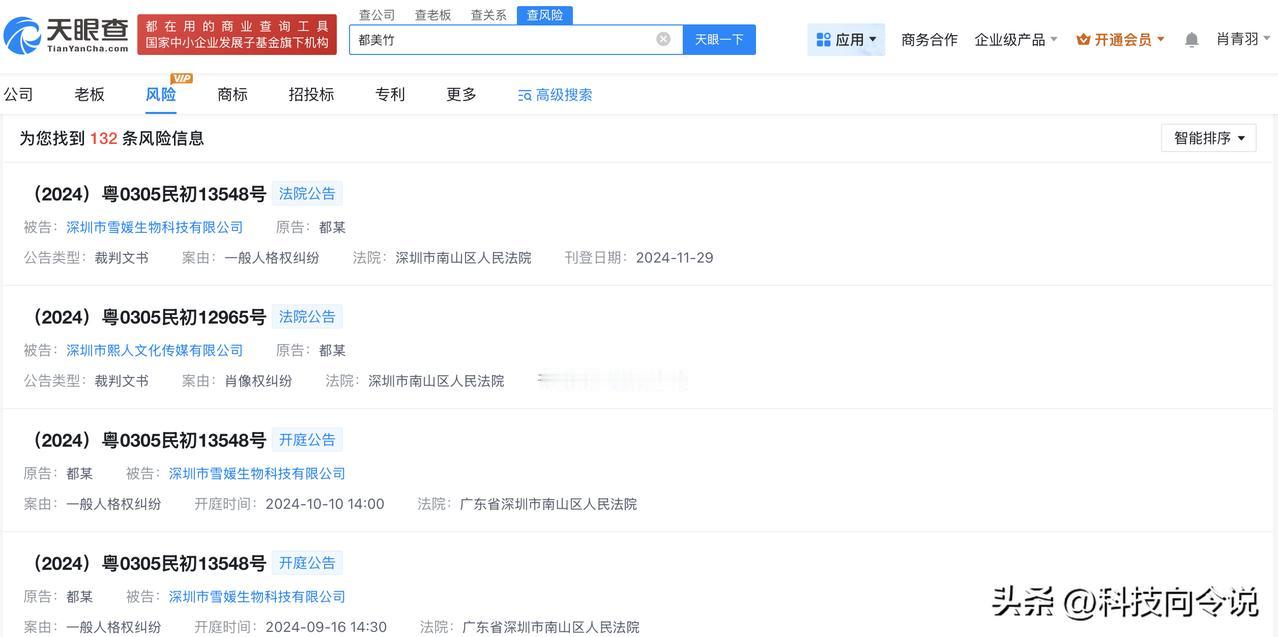Open the notification bell
Image resolution: width=1278 pixels, height=637 pixels.
coord(1191,40)
